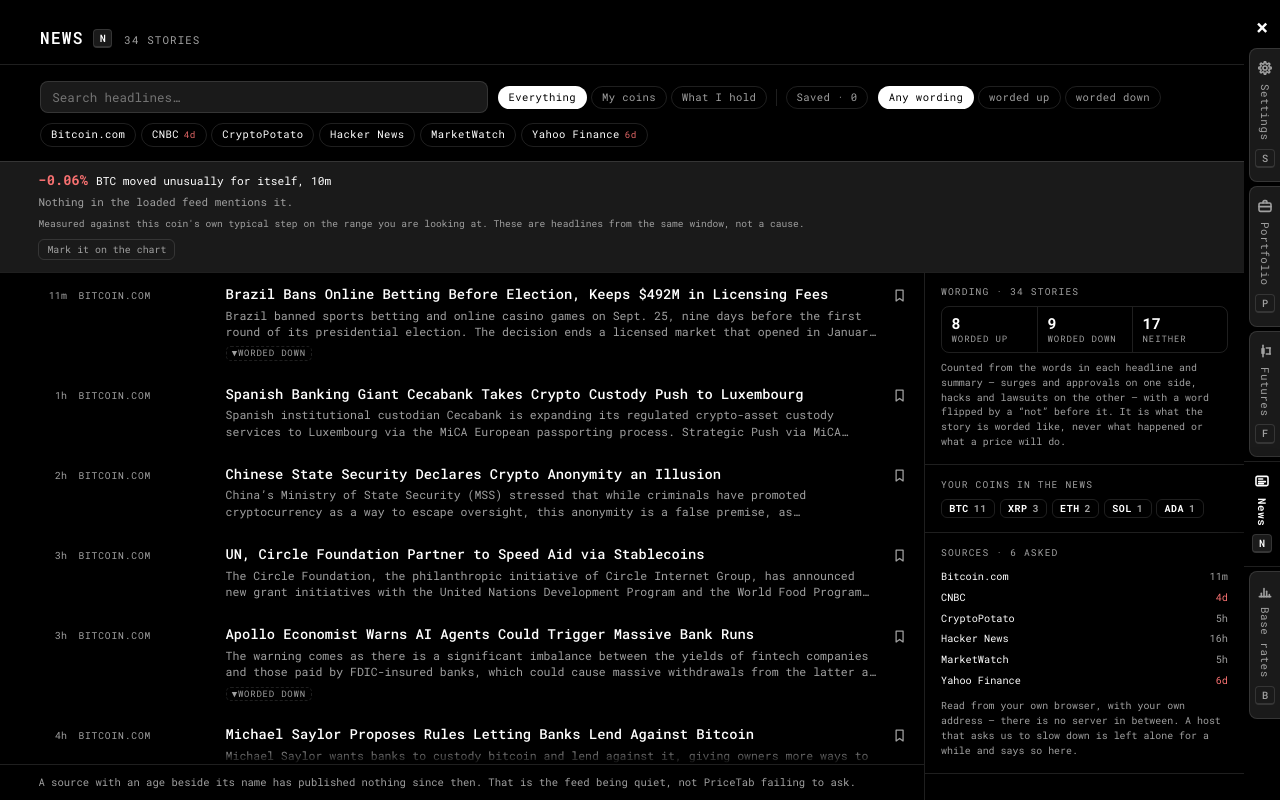This screenshot has height=800, width=1280.
Task: Open the Spanish Banking Giant Cecabank headline
Action: (514, 394)
